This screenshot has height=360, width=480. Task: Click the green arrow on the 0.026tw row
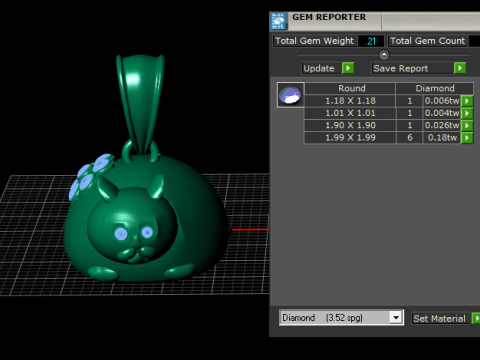(x=467, y=125)
